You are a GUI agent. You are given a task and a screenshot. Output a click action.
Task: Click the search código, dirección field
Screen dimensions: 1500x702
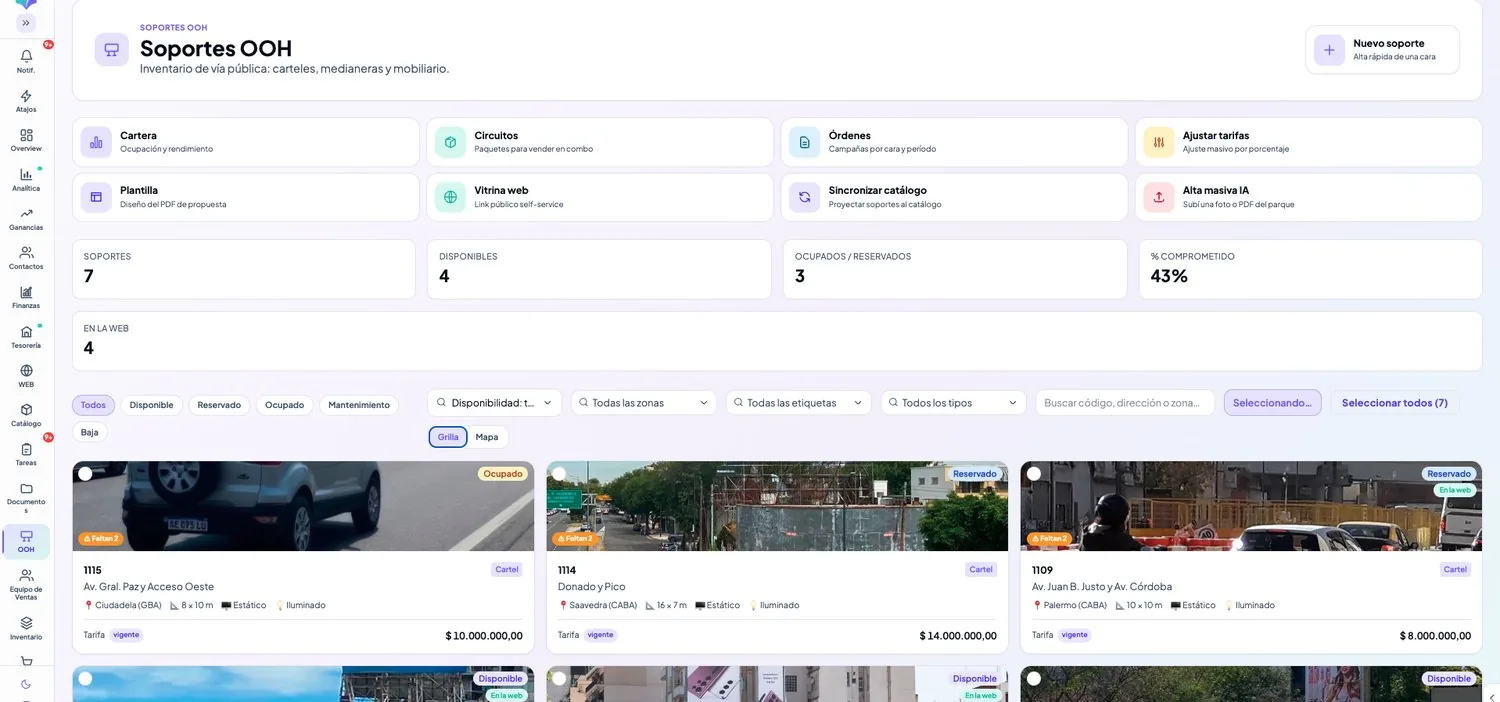1125,403
